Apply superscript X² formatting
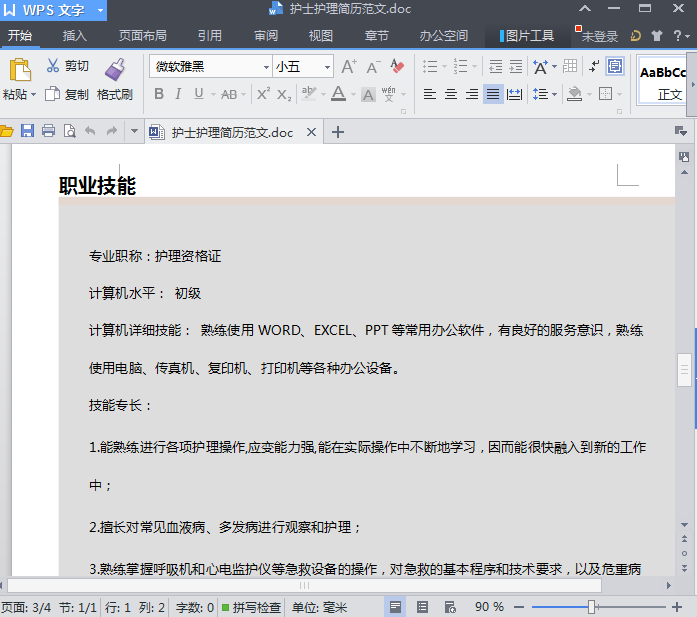The image size is (697, 617). 263,94
